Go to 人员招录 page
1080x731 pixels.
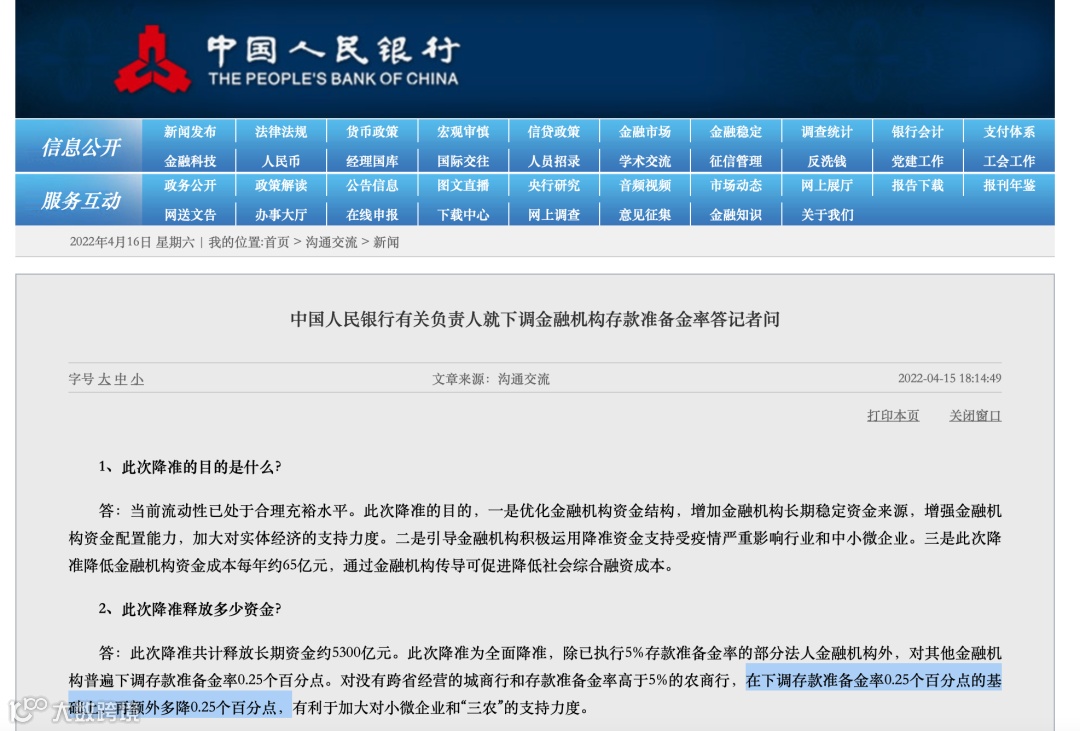point(554,161)
